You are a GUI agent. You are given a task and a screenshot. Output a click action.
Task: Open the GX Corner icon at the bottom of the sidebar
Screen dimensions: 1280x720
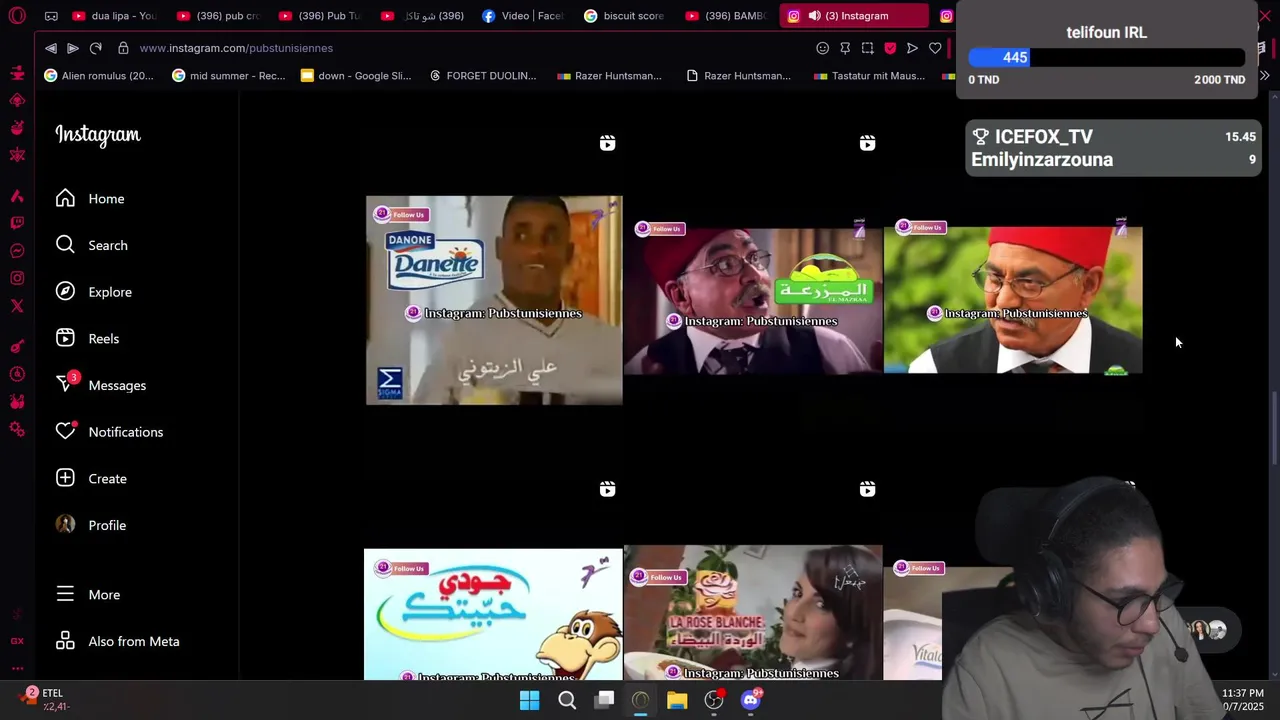(x=17, y=641)
